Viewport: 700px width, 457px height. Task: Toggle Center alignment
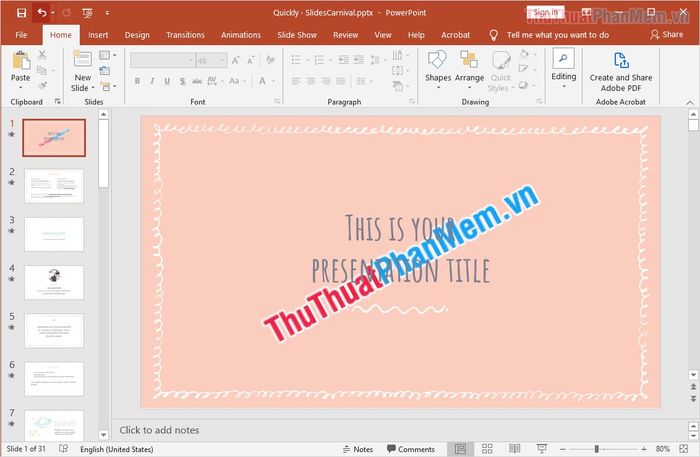311,81
